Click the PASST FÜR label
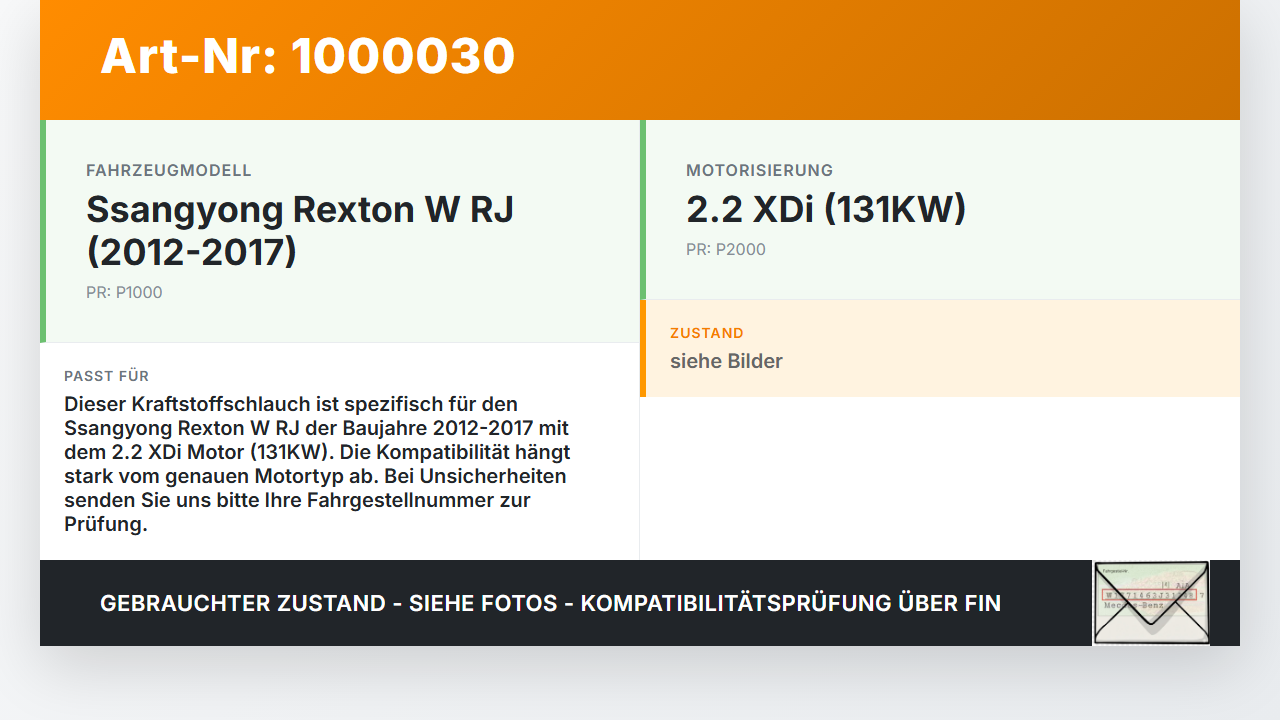Screen dimensions: 1280x720 coord(107,376)
